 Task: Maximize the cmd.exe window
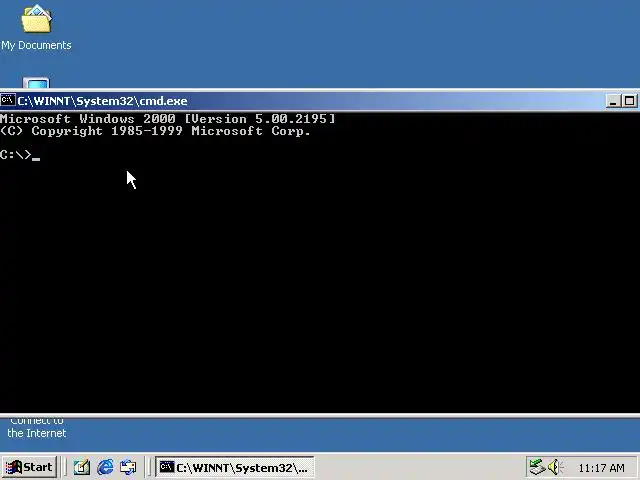click(629, 101)
